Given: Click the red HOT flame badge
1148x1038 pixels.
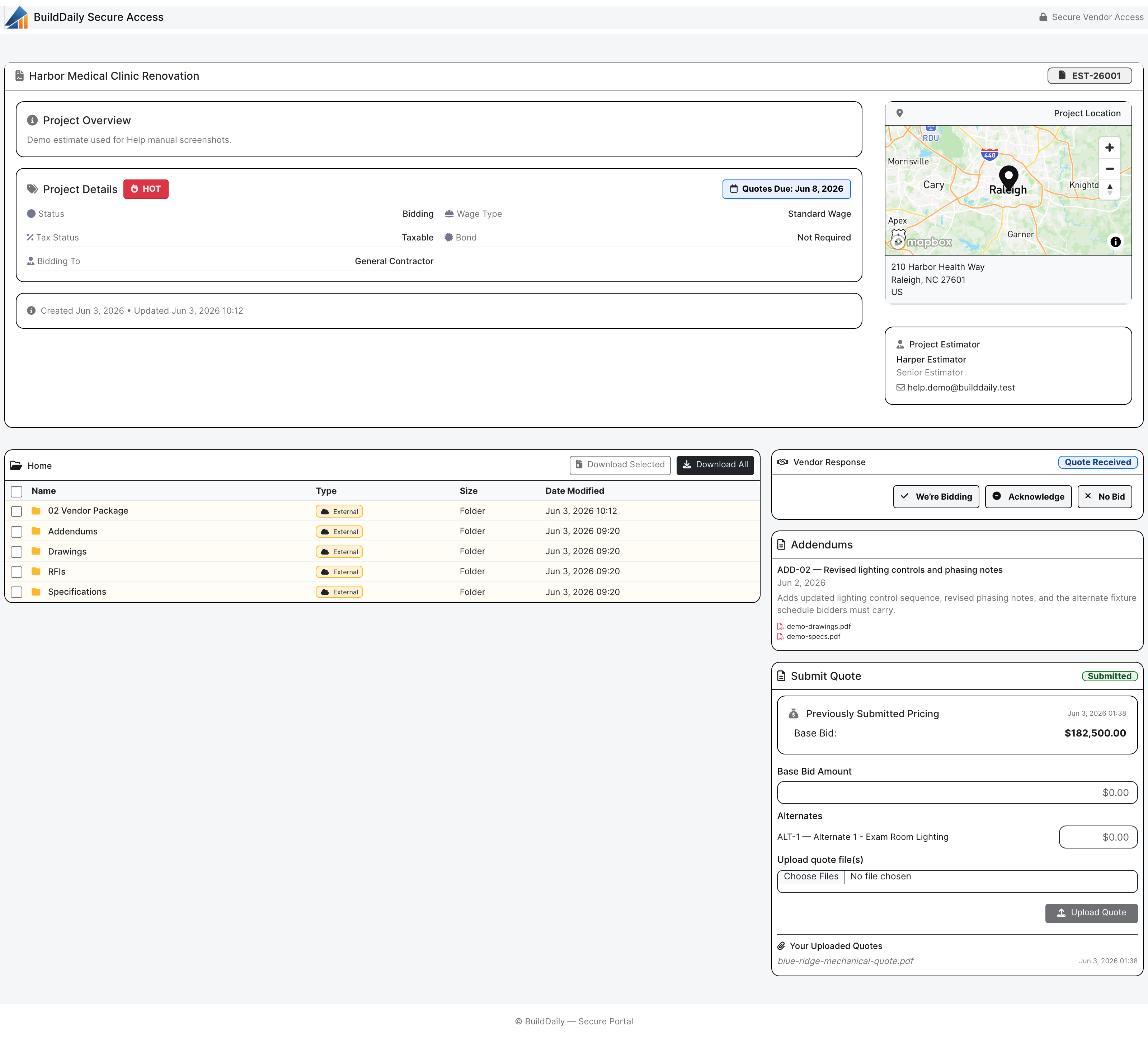Looking at the screenshot, I should coord(146,188).
